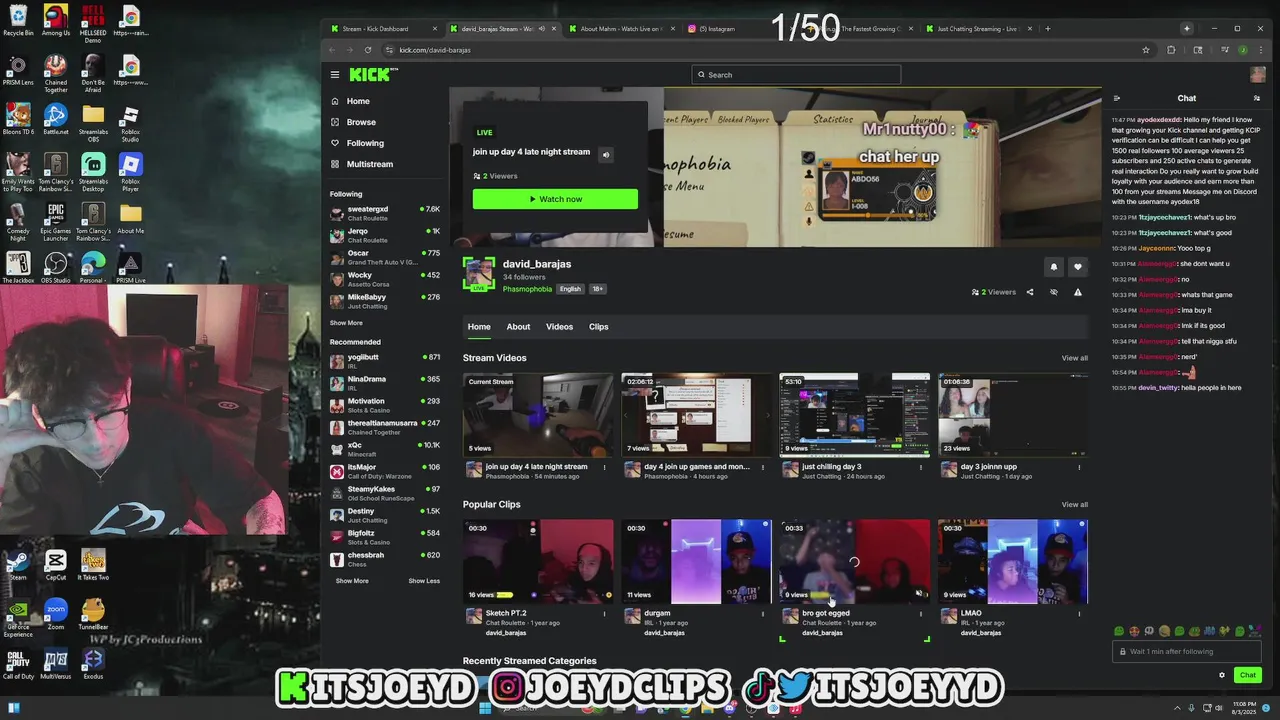This screenshot has height=720, width=1280.
Task: Click the Watch now button
Action: 555,199
